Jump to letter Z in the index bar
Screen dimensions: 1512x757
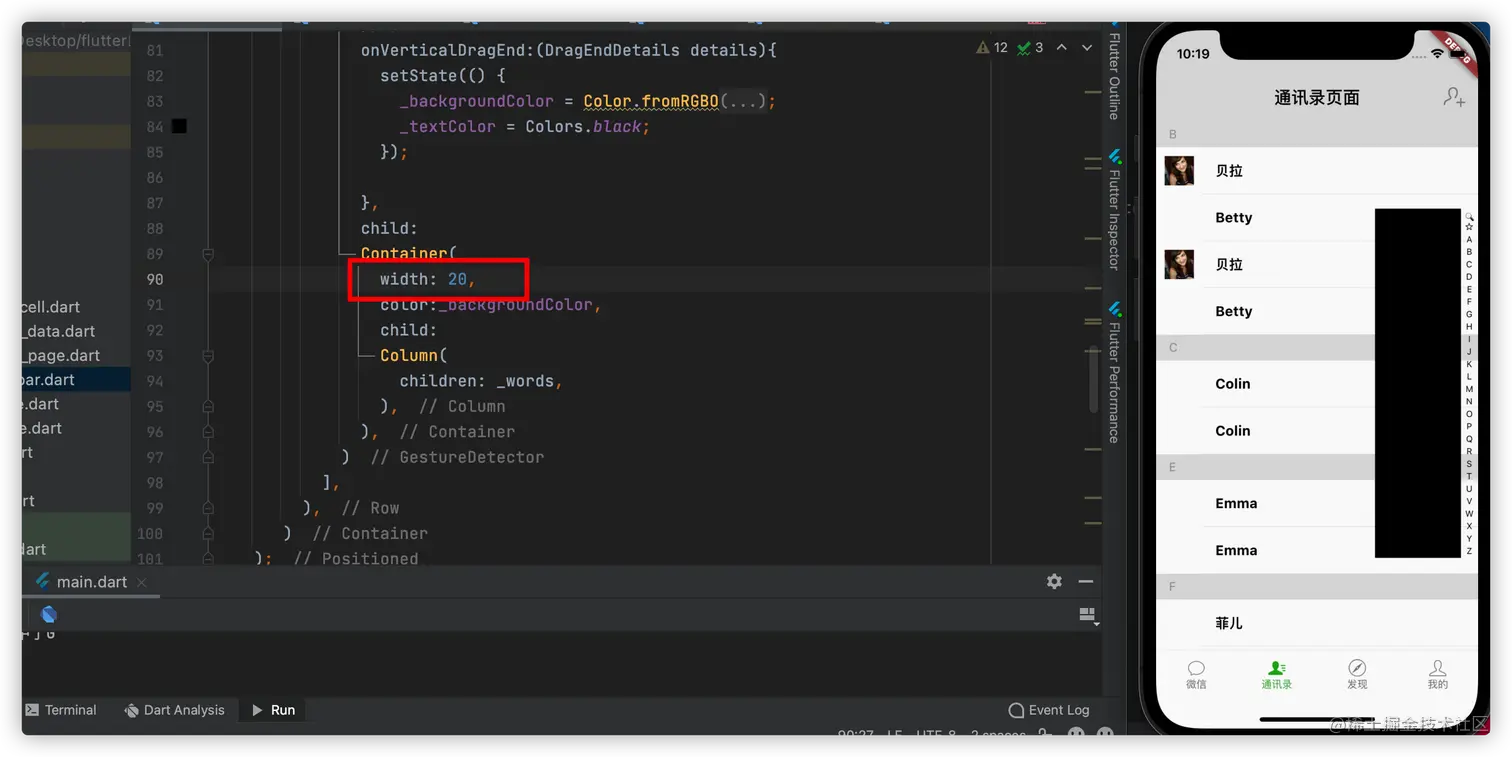click(x=1469, y=551)
